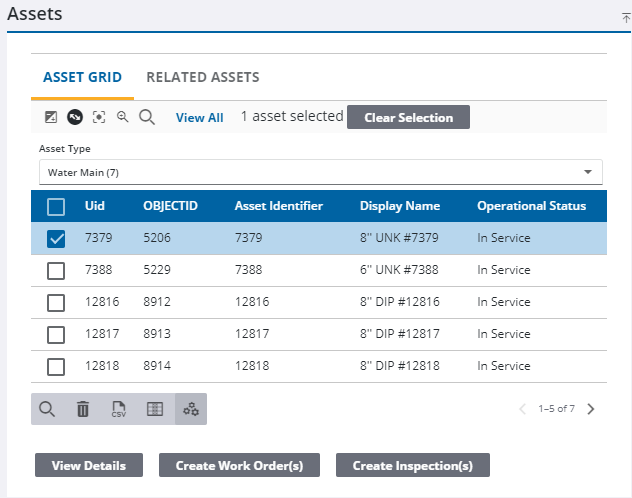
Task: Switch to the Related Assets tab
Action: (x=203, y=77)
